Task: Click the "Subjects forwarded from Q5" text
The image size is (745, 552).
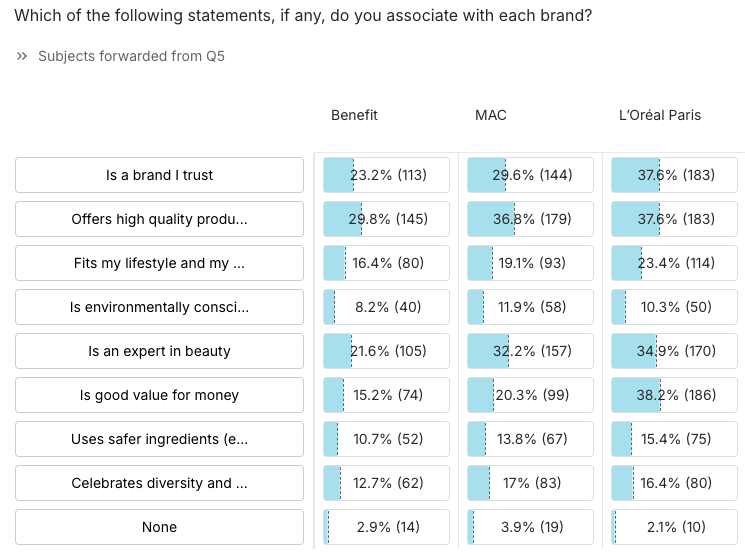Action: coord(131,56)
